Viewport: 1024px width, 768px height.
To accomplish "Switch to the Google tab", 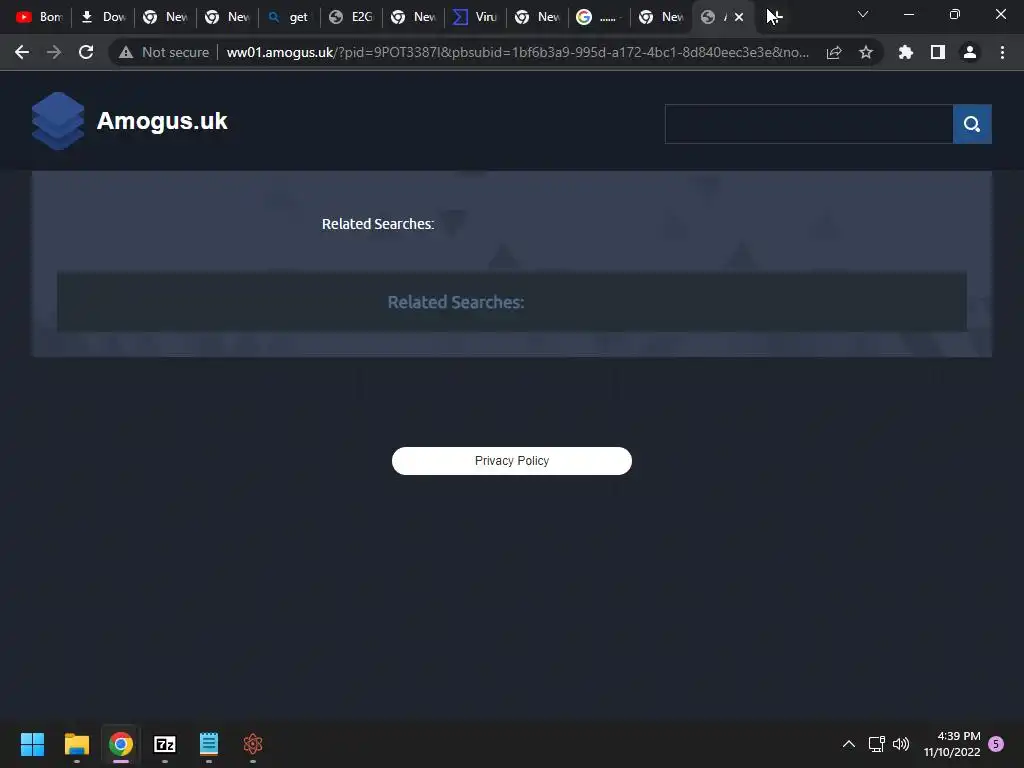I will pos(600,17).
